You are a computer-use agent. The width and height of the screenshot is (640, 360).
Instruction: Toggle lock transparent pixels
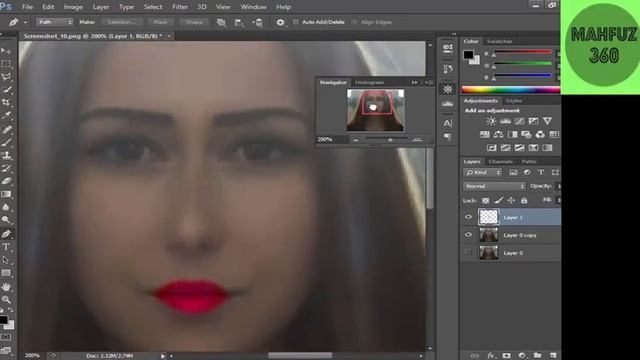[485, 200]
